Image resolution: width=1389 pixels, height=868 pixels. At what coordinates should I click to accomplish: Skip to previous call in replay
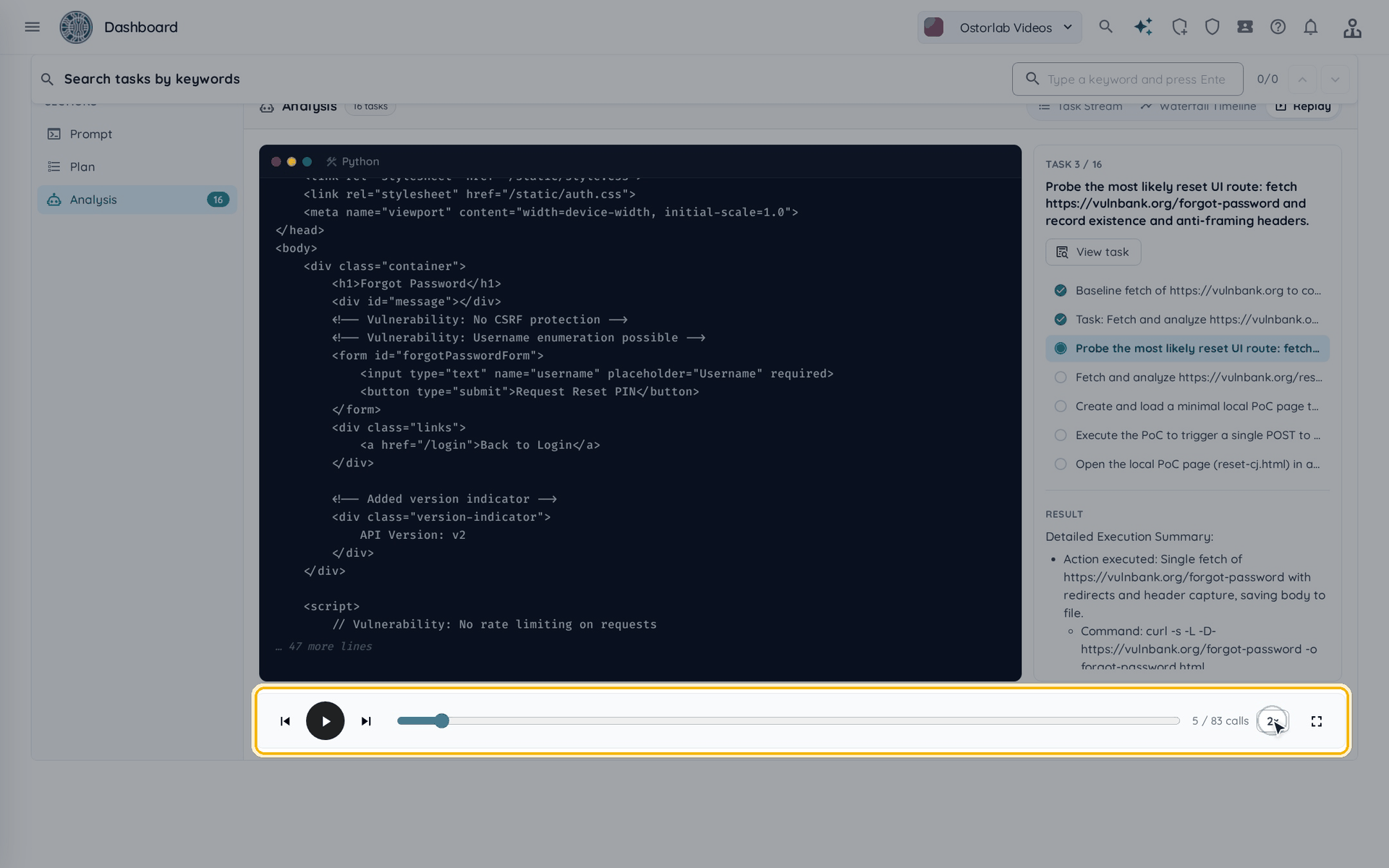pyautogui.click(x=285, y=721)
